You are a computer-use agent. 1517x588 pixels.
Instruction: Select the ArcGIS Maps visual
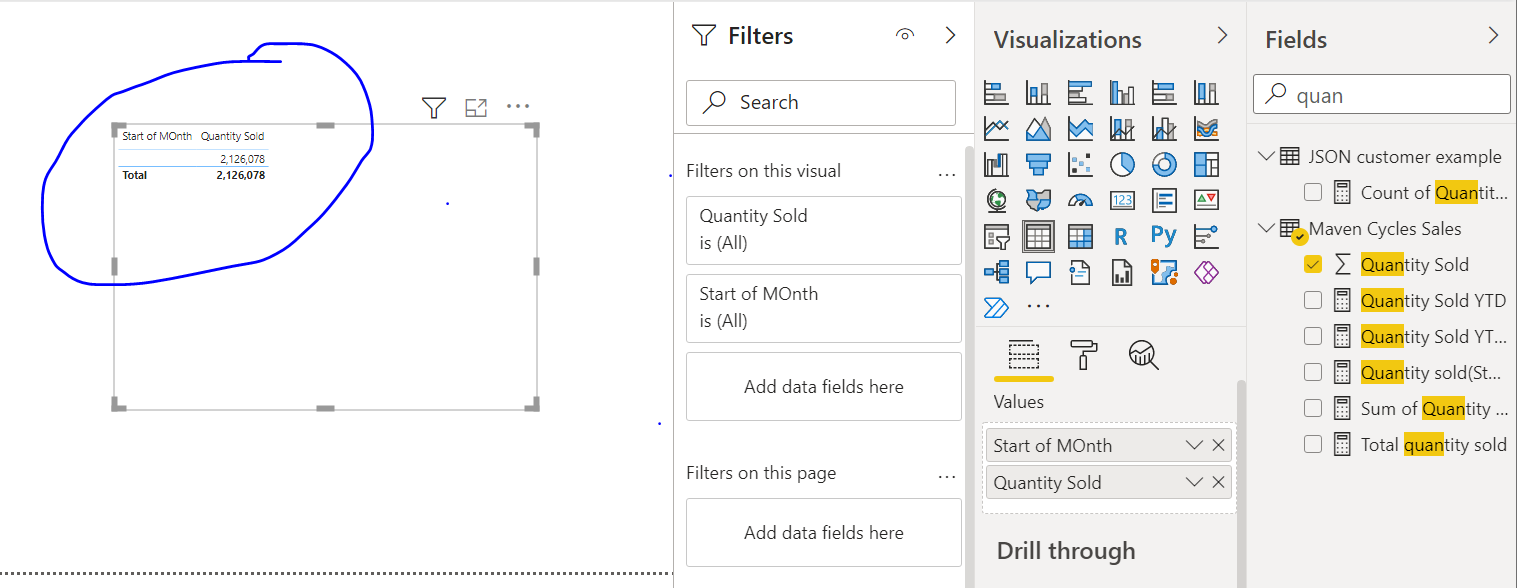(x=1164, y=271)
